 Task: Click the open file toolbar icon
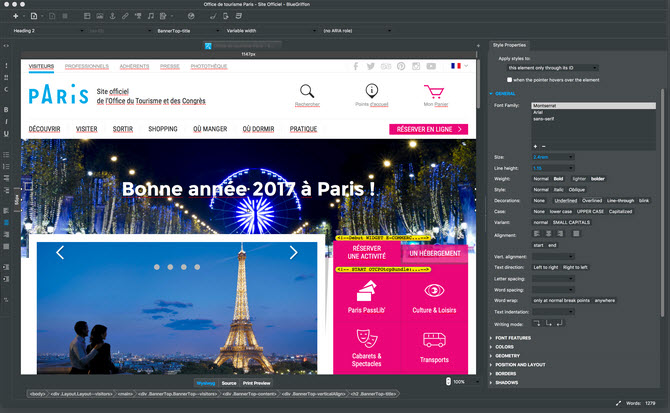pos(34,16)
